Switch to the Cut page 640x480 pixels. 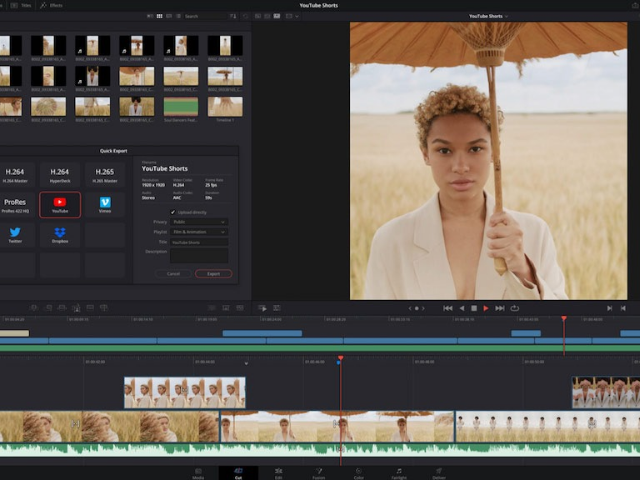pyautogui.click(x=238, y=473)
